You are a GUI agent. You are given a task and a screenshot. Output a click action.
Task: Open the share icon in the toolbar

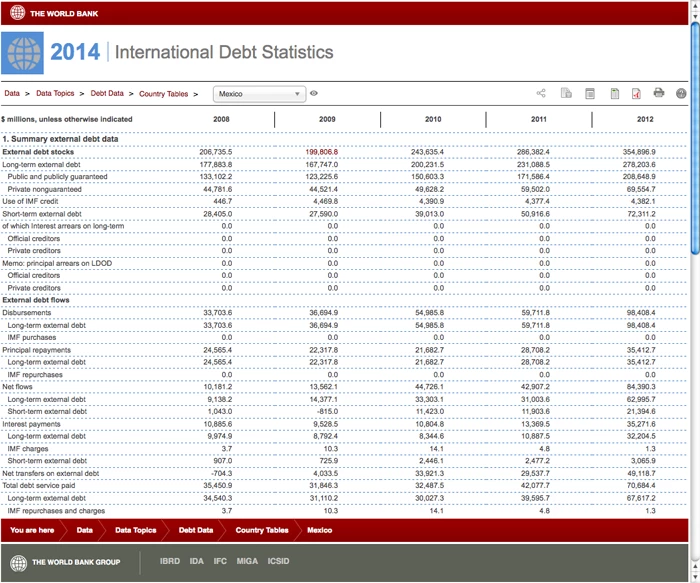point(541,93)
